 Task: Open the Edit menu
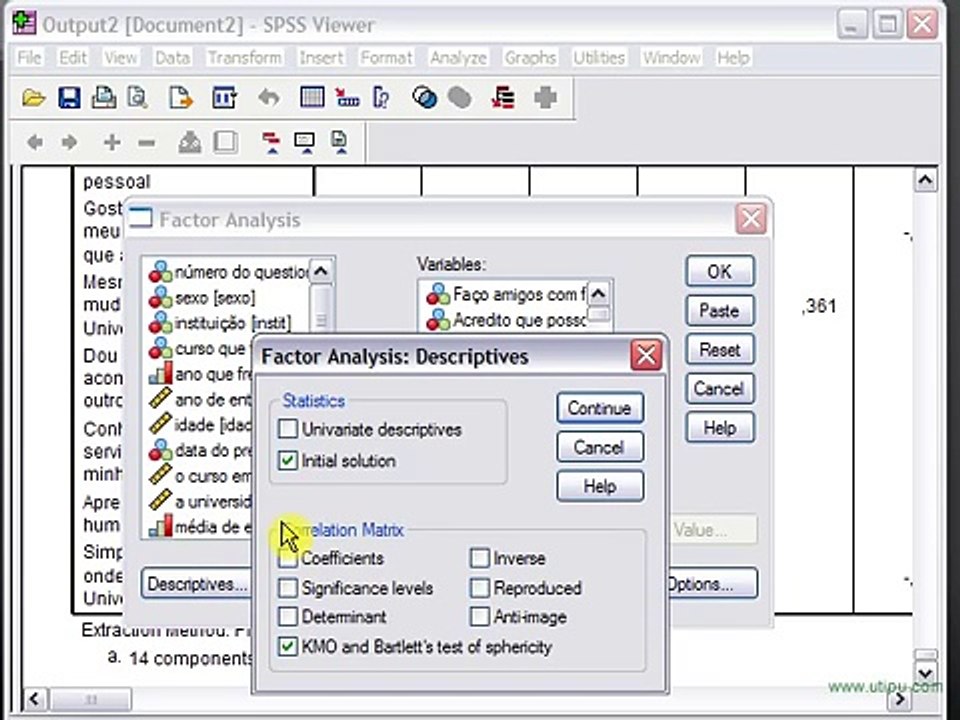tap(73, 58)
